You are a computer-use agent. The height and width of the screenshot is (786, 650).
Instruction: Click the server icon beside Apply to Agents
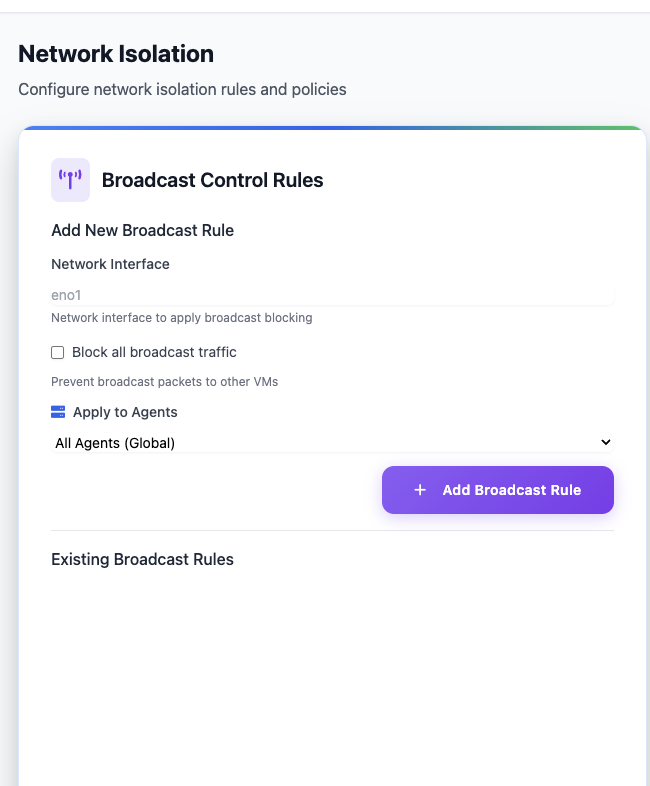pyautogui.click(x=58, y=412)
